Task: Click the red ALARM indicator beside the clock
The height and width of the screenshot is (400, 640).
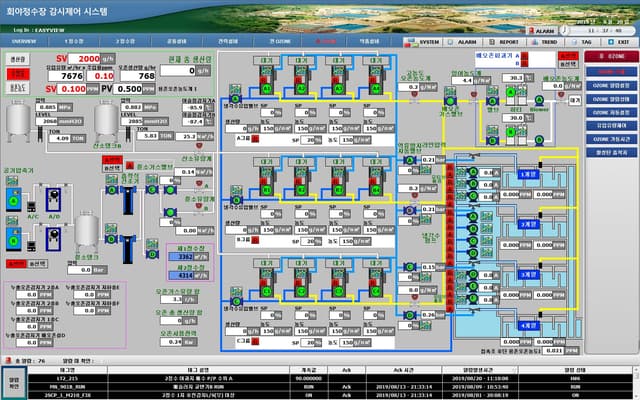Action: pyautogui.click(x=542, y=31)
